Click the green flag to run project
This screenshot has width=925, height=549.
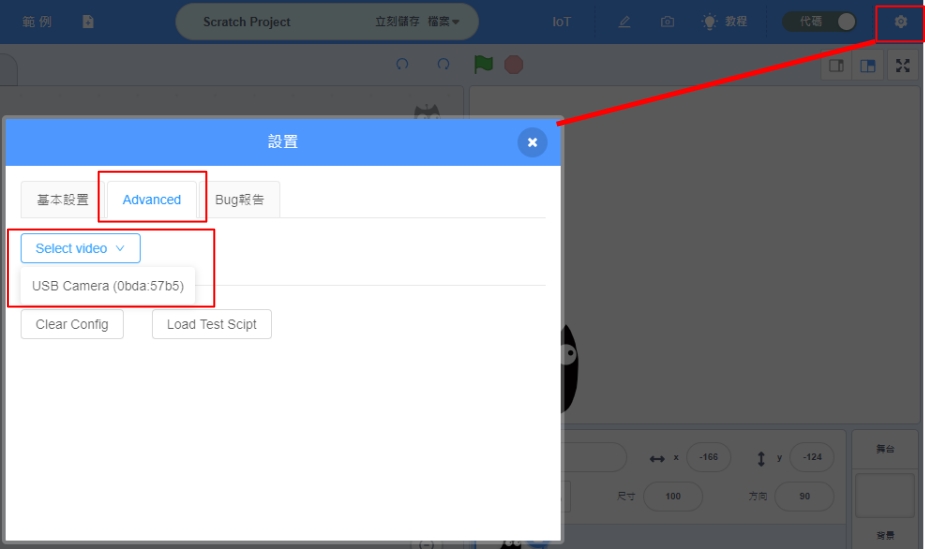pyautogui.click(x=484, y=65)
